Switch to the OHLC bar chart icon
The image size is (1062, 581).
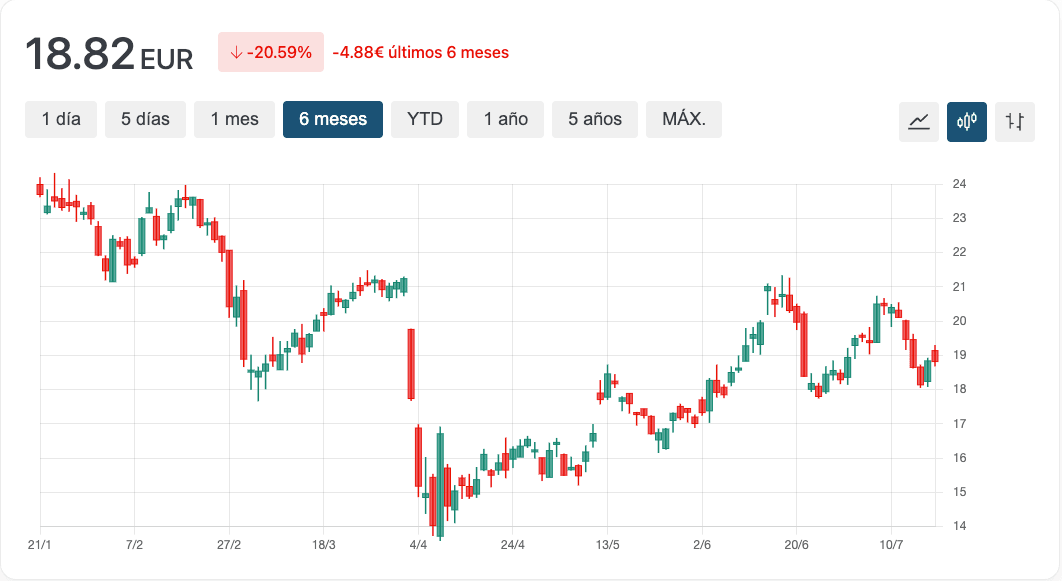click(x=1015, y=122)
